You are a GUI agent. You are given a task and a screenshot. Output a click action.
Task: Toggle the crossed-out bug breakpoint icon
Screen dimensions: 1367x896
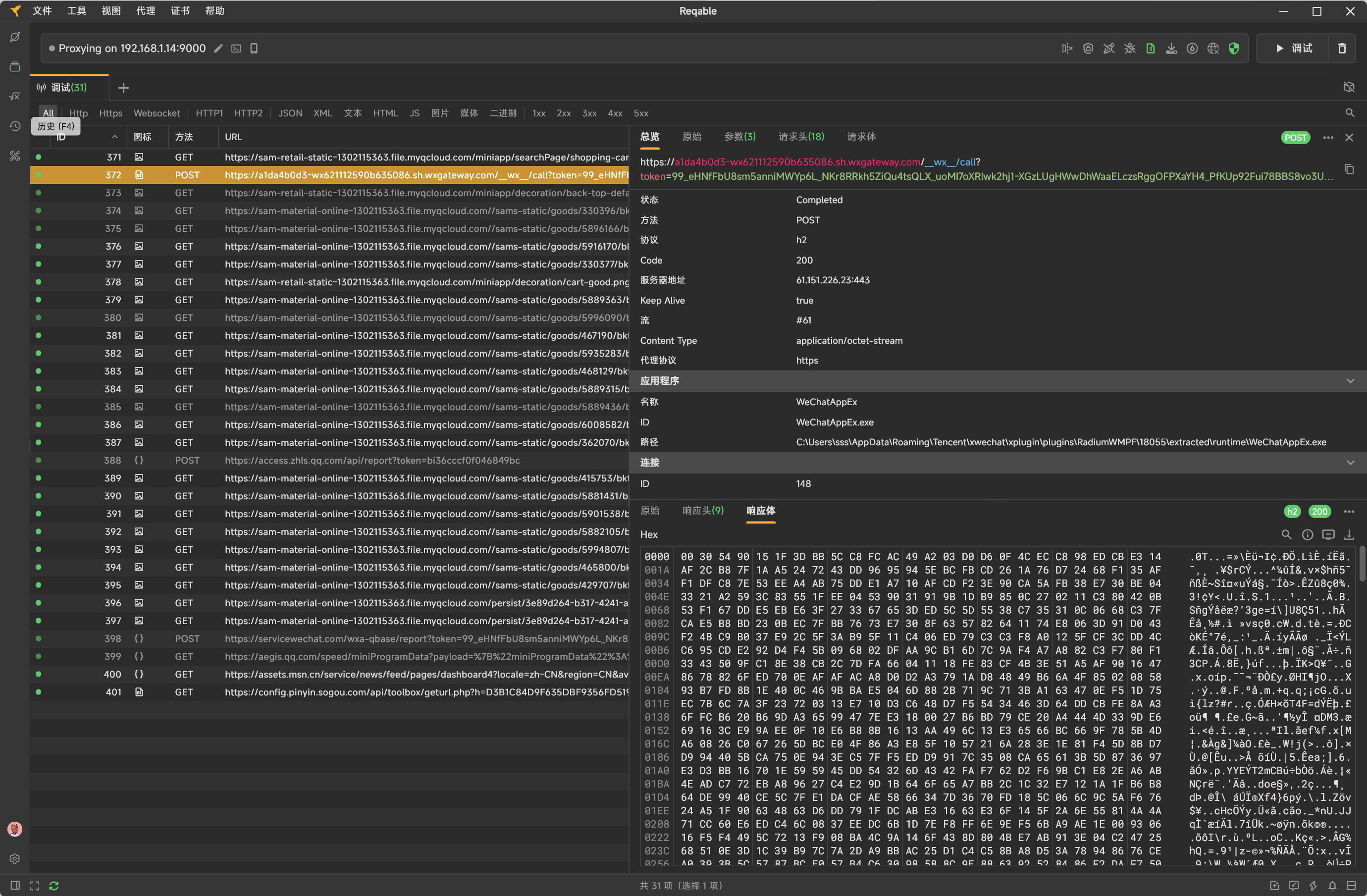[x=1130, y=48]
